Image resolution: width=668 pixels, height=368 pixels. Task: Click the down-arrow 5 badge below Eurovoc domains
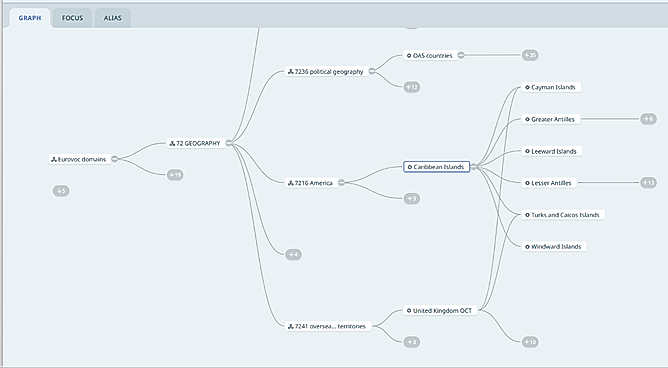pos(61,191)
